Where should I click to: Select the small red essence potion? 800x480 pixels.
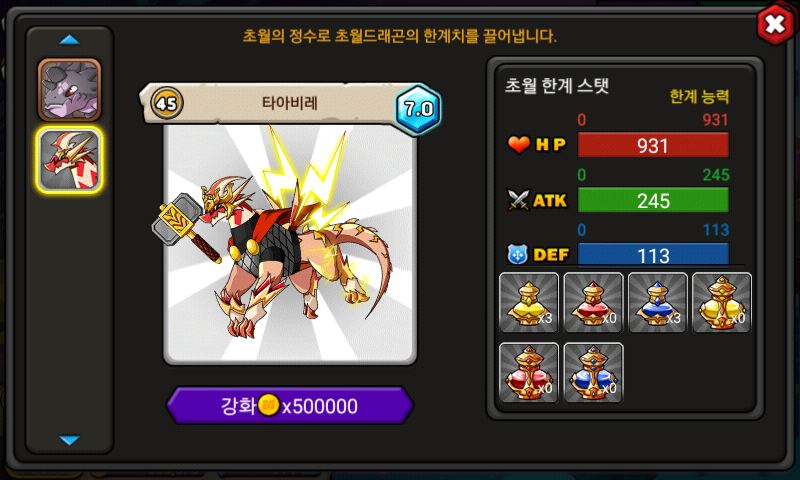pyautogui.click(x=593, y=303)
